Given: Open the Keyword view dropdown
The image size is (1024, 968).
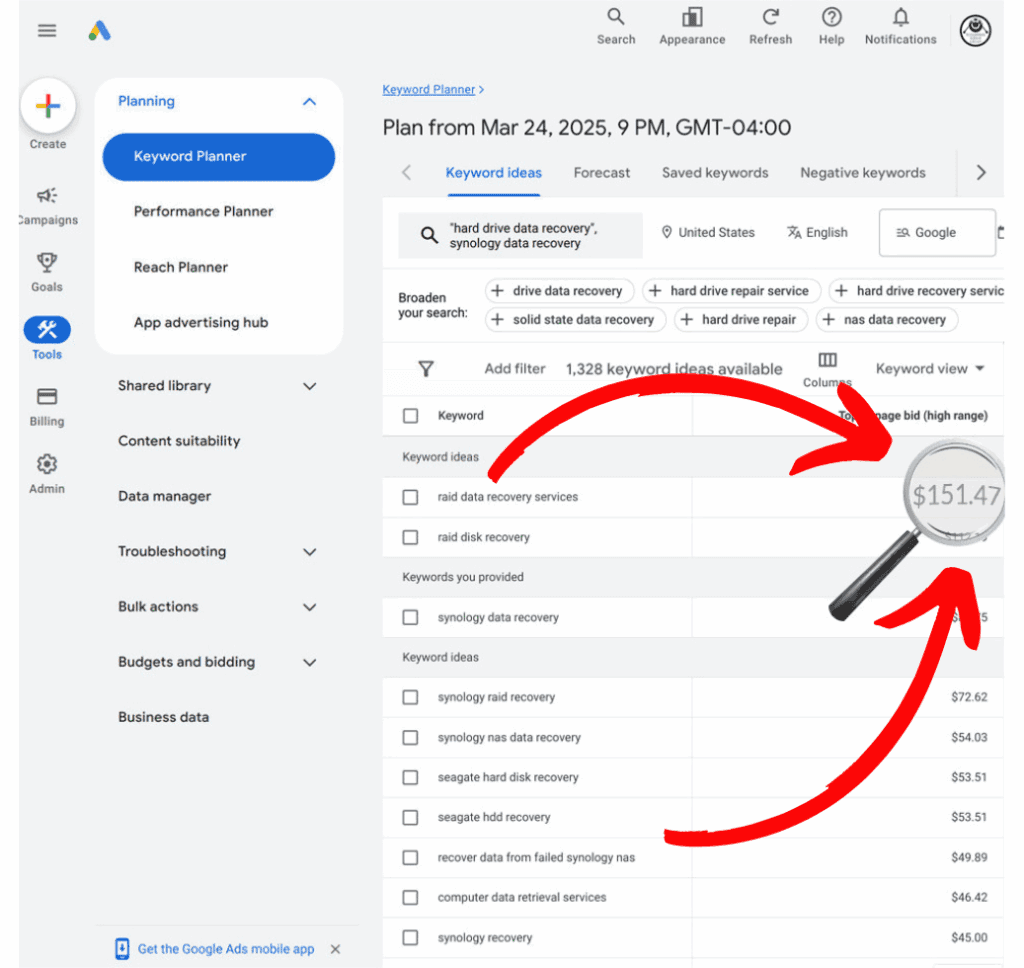Looking at the screenshot, I should click(929, 368).
